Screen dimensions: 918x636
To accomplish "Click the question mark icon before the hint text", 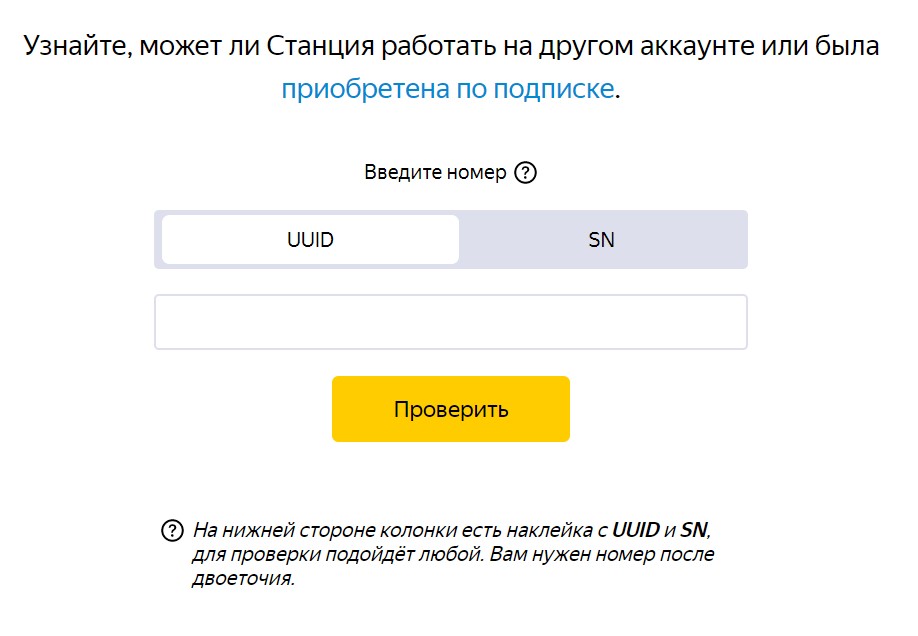I will [172, 530].
